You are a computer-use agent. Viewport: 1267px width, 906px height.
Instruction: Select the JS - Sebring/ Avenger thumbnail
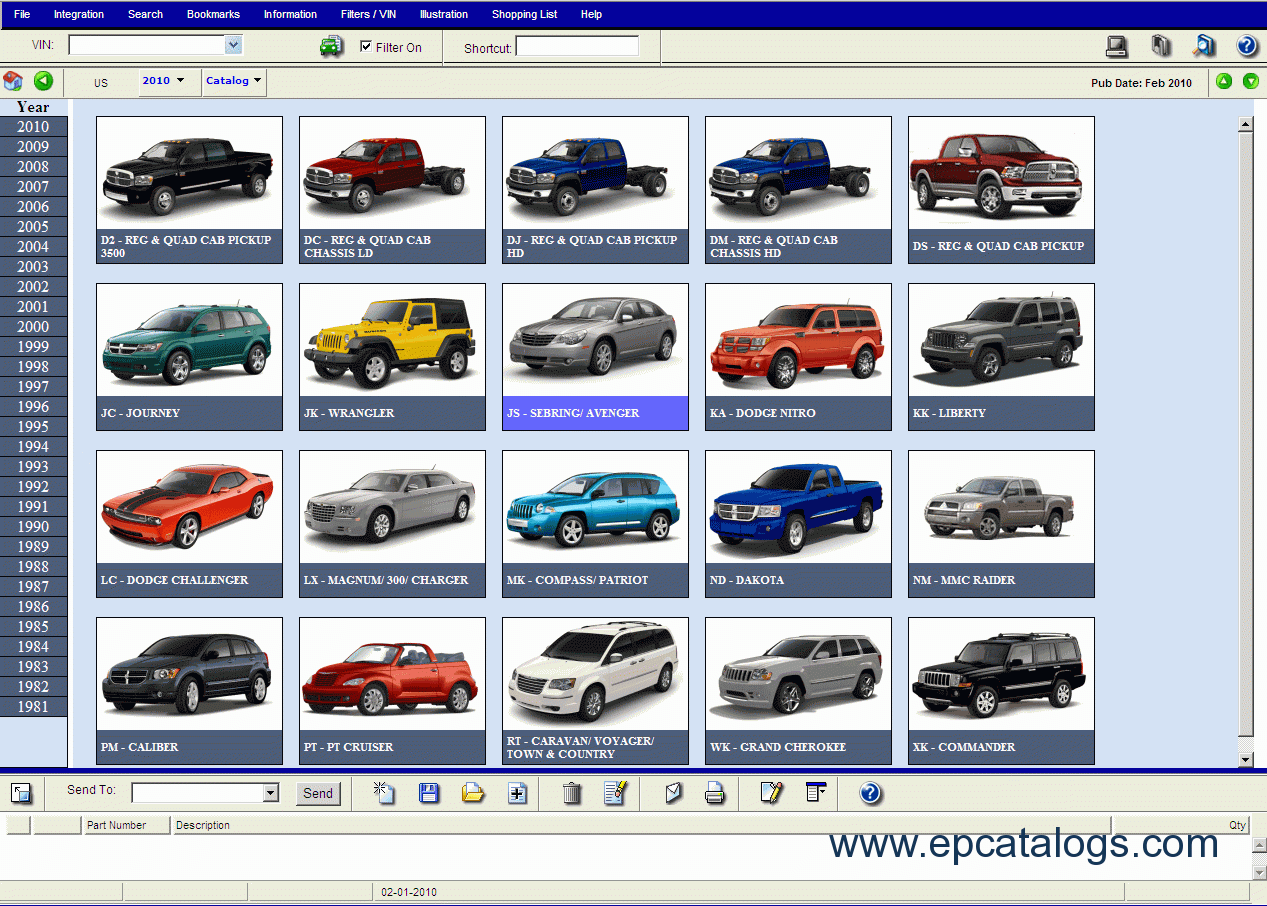point(595,357)
